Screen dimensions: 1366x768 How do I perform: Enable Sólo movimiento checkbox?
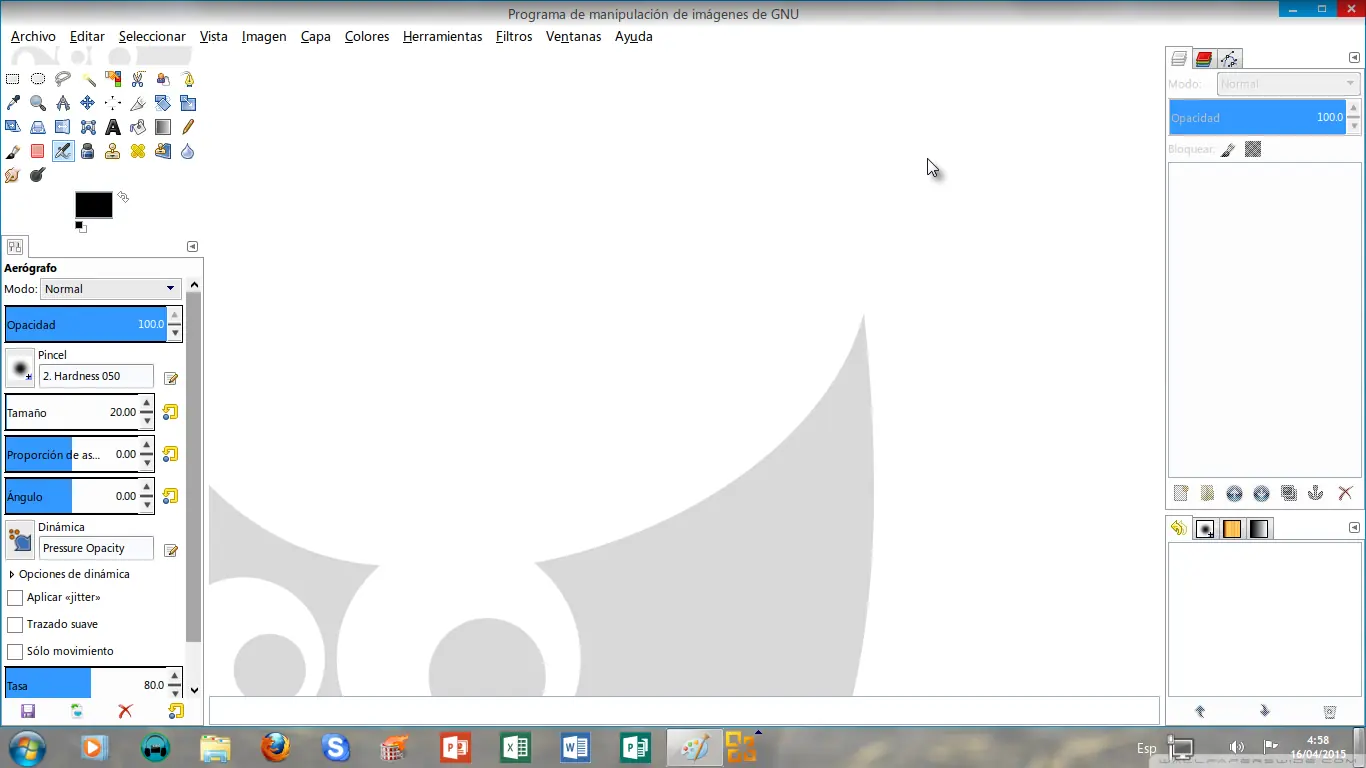tap(15, 652)
